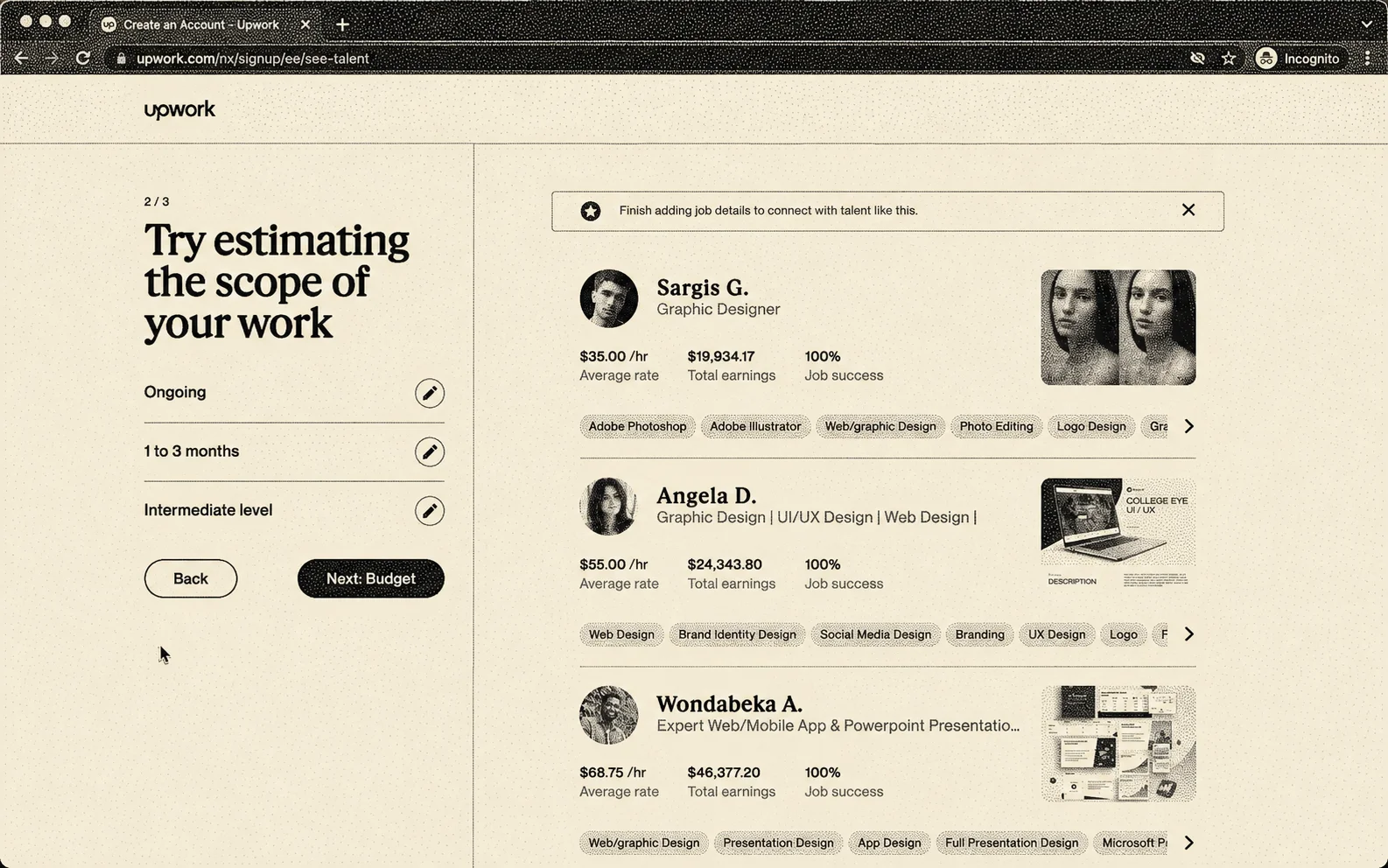Click Wondabeka's Web/graphic Design skill tag
This screenshot has height=868, width=1388.
coord(644,843)
